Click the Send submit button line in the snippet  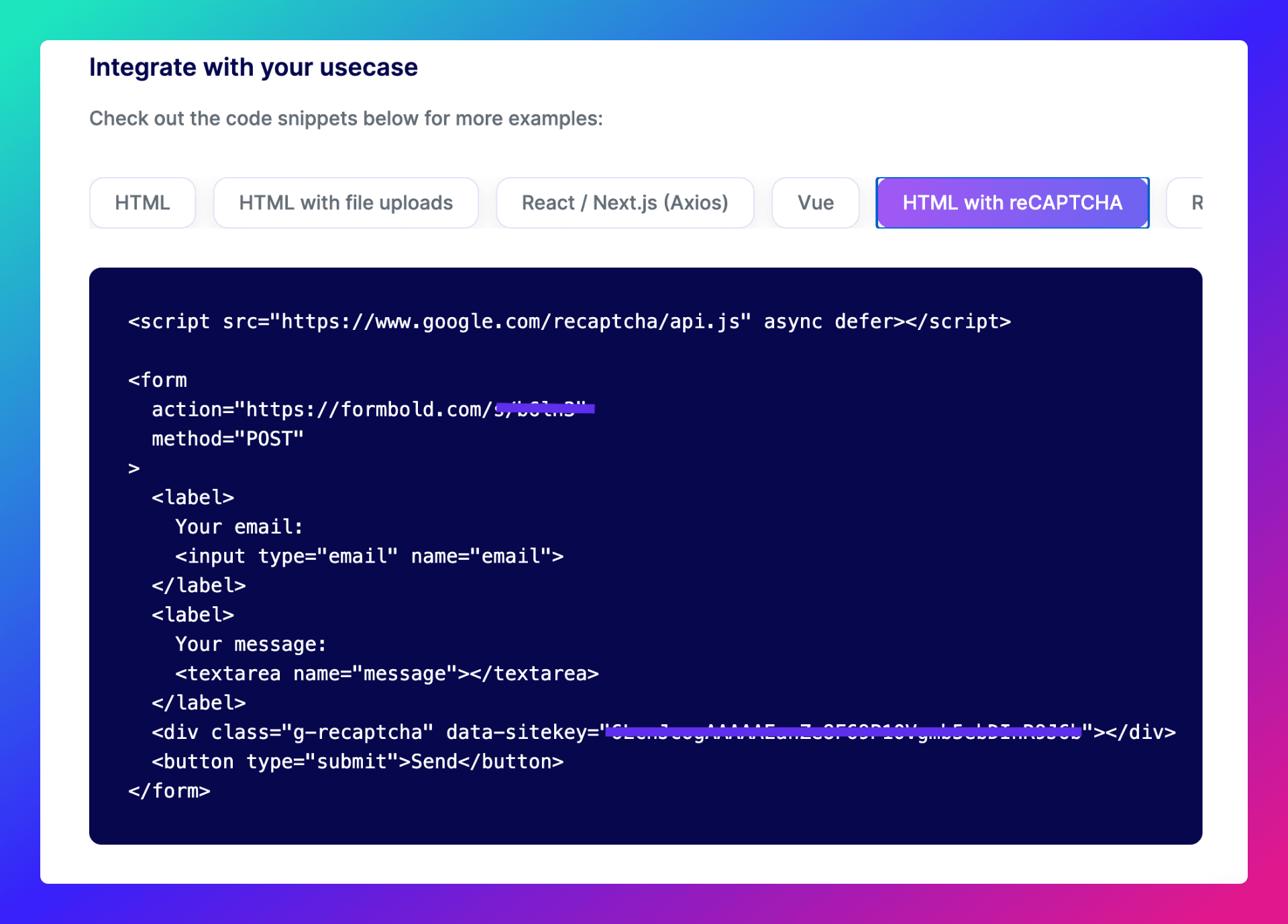tap(358, 761)
